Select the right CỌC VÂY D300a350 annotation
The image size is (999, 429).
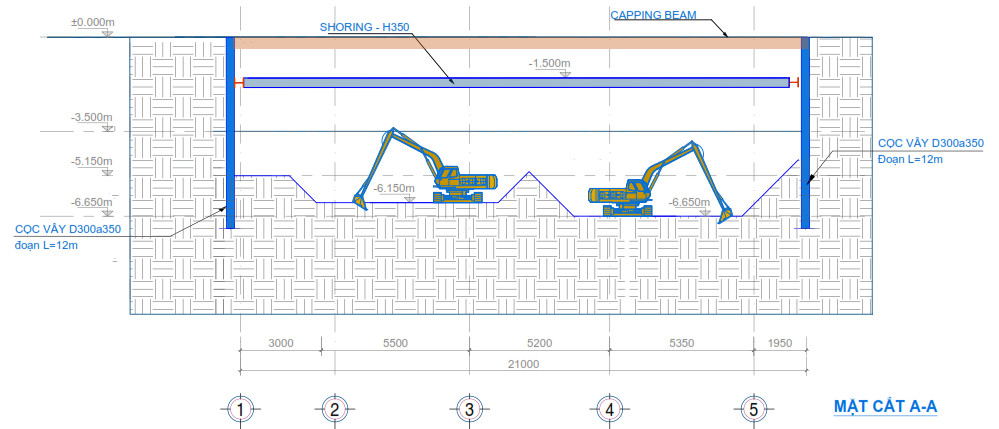(x=930, y=144)
